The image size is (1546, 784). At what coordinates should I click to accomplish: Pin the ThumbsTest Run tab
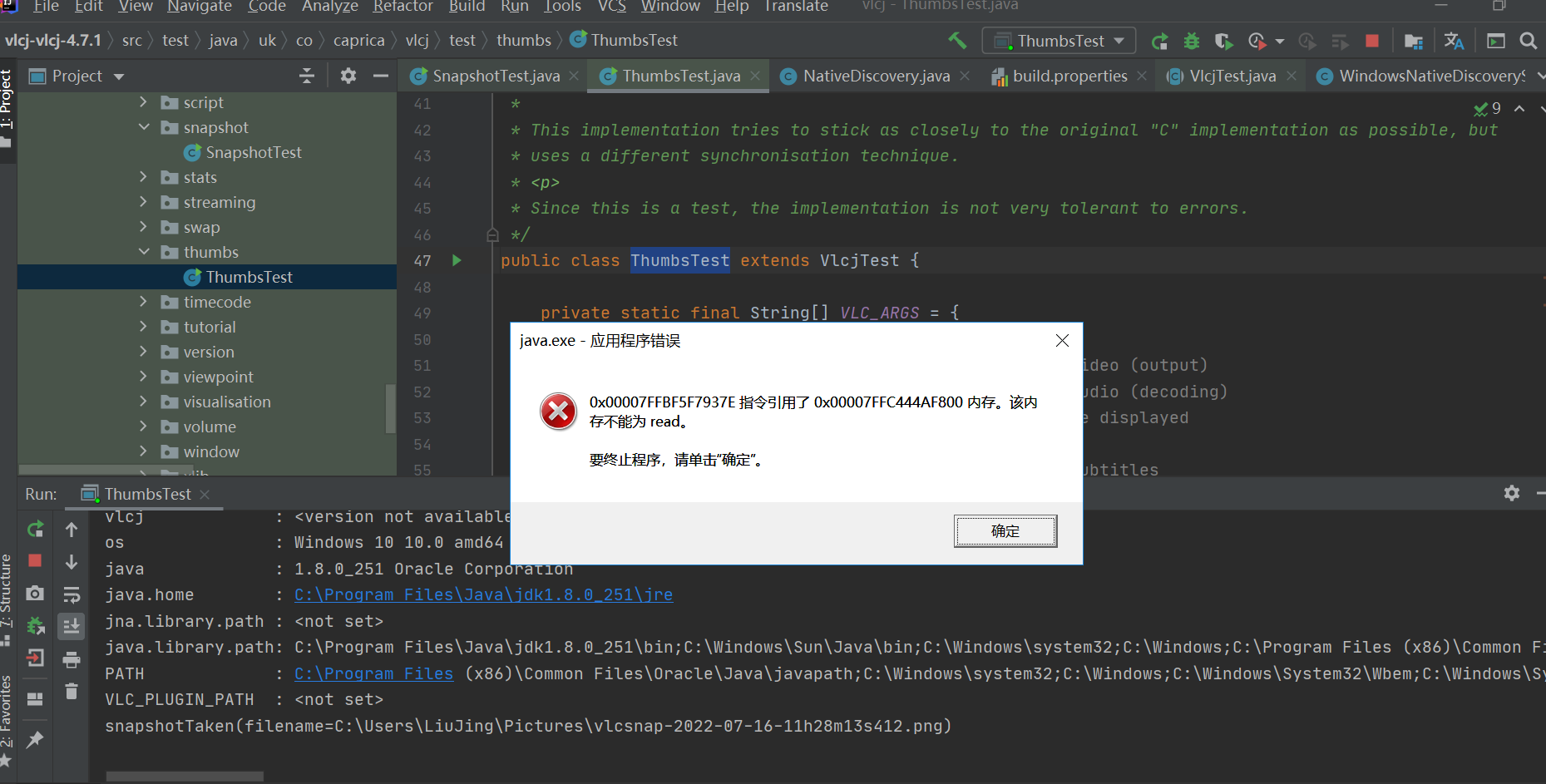[35, 740]
